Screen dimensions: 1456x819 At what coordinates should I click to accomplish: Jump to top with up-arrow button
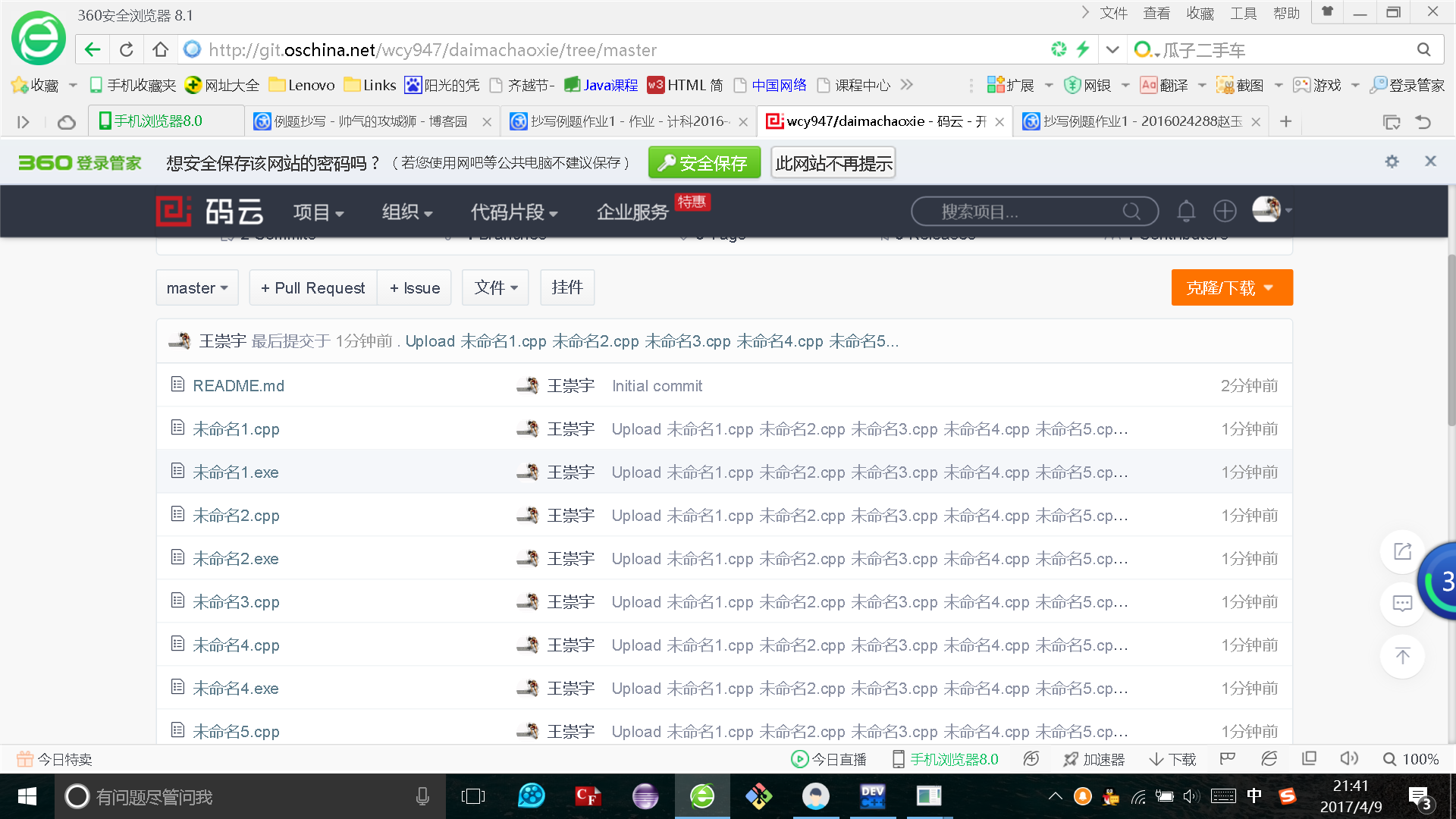coord(1402,656)
